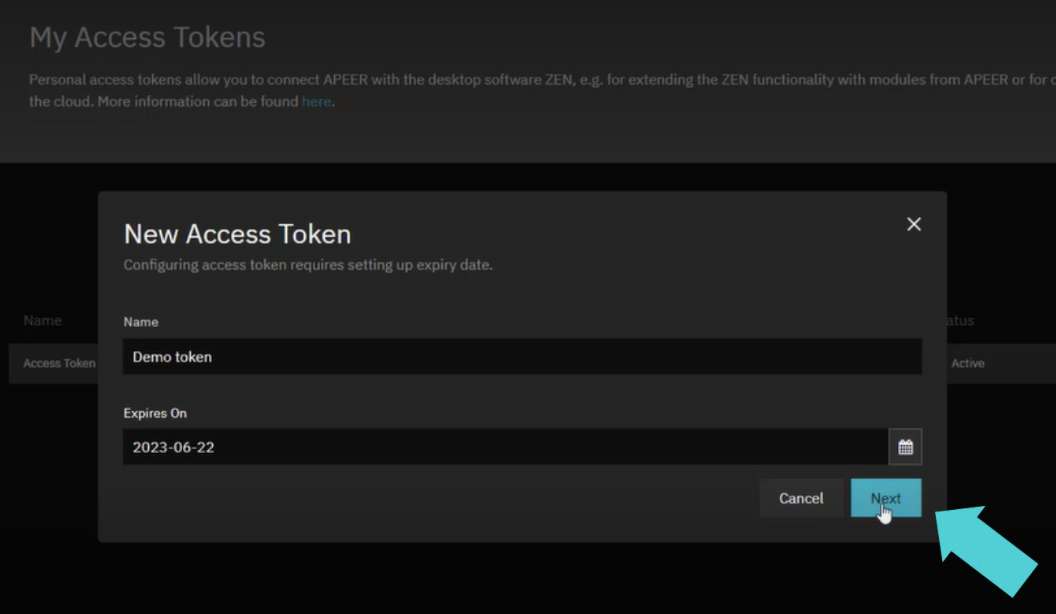Viewport: 1056px width, 614px height.
Task: Click the Expires On field label
Action: click(x=155, y=413)
